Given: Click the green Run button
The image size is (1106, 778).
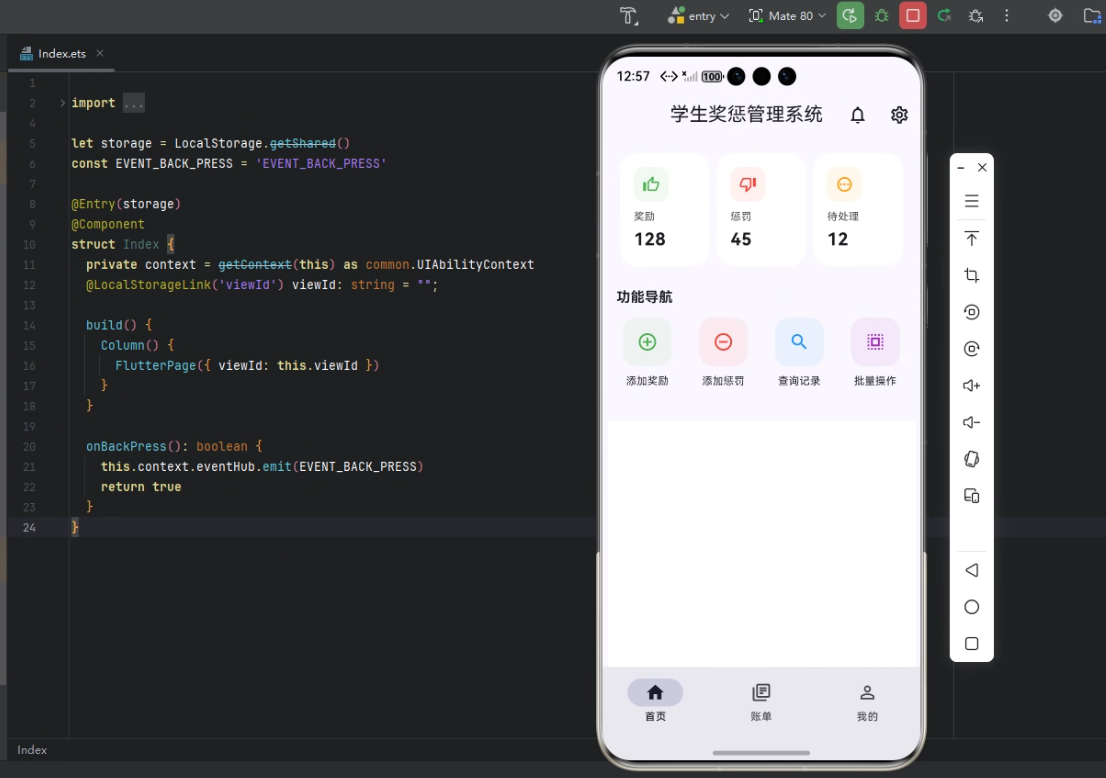Looking at the screenshot, I should click(x=850, y=16).
